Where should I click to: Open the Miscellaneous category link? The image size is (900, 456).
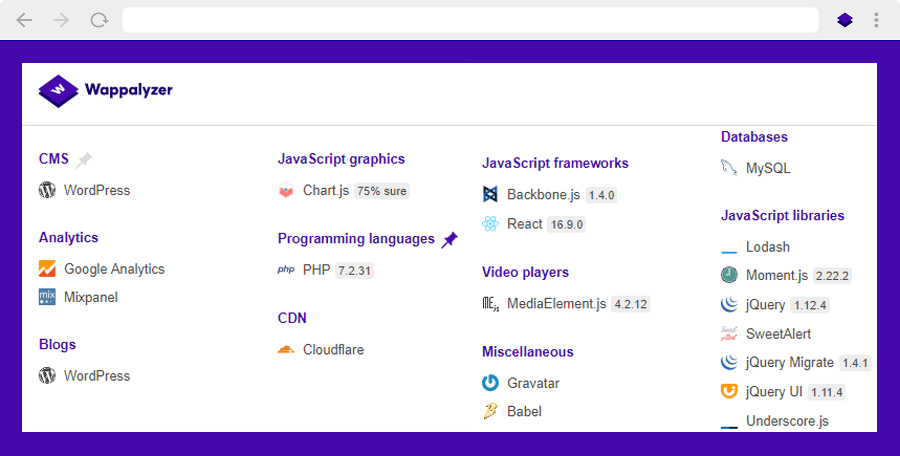tap(527, 351)
